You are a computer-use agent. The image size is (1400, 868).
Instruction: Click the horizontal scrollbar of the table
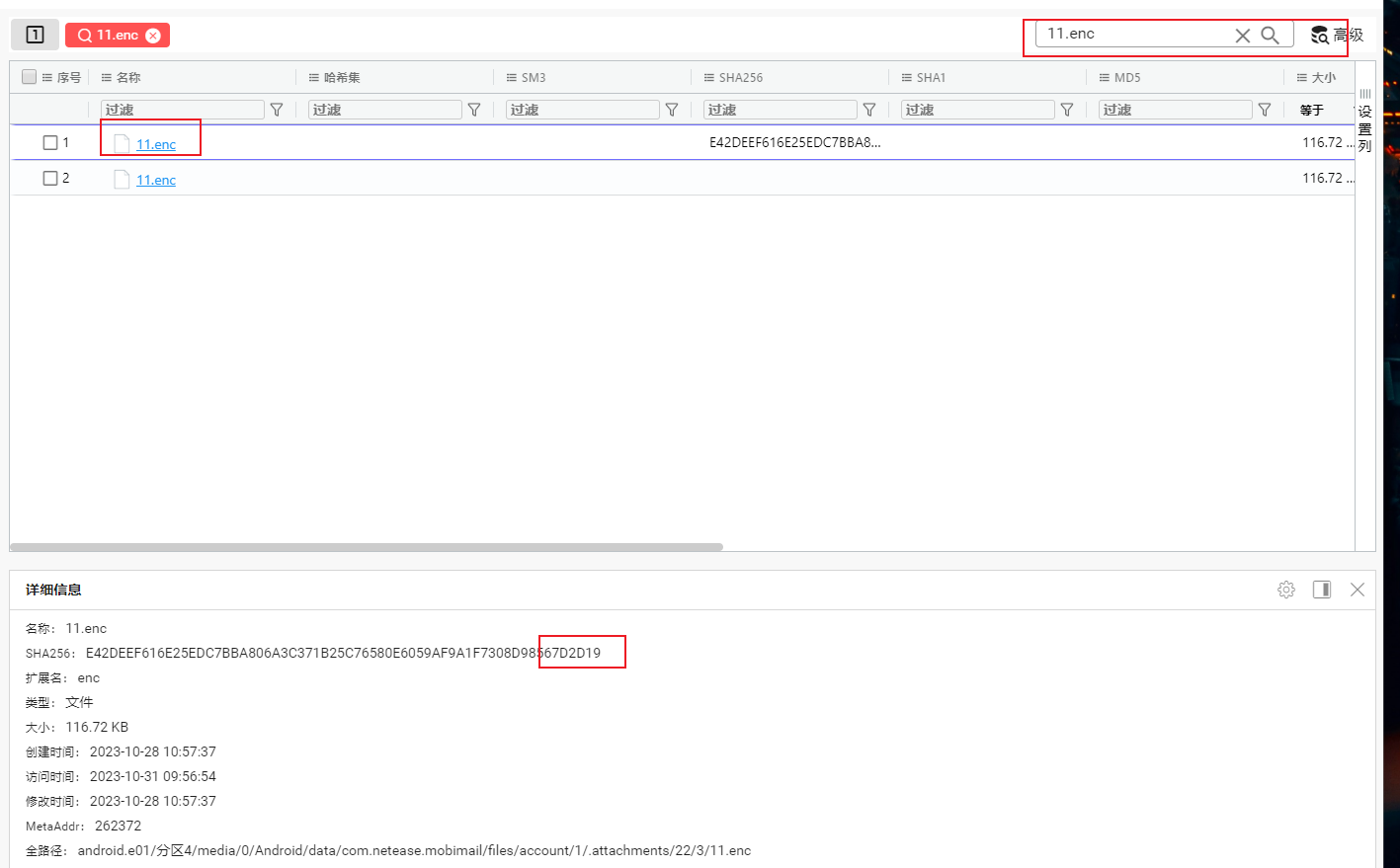point(367,546)
